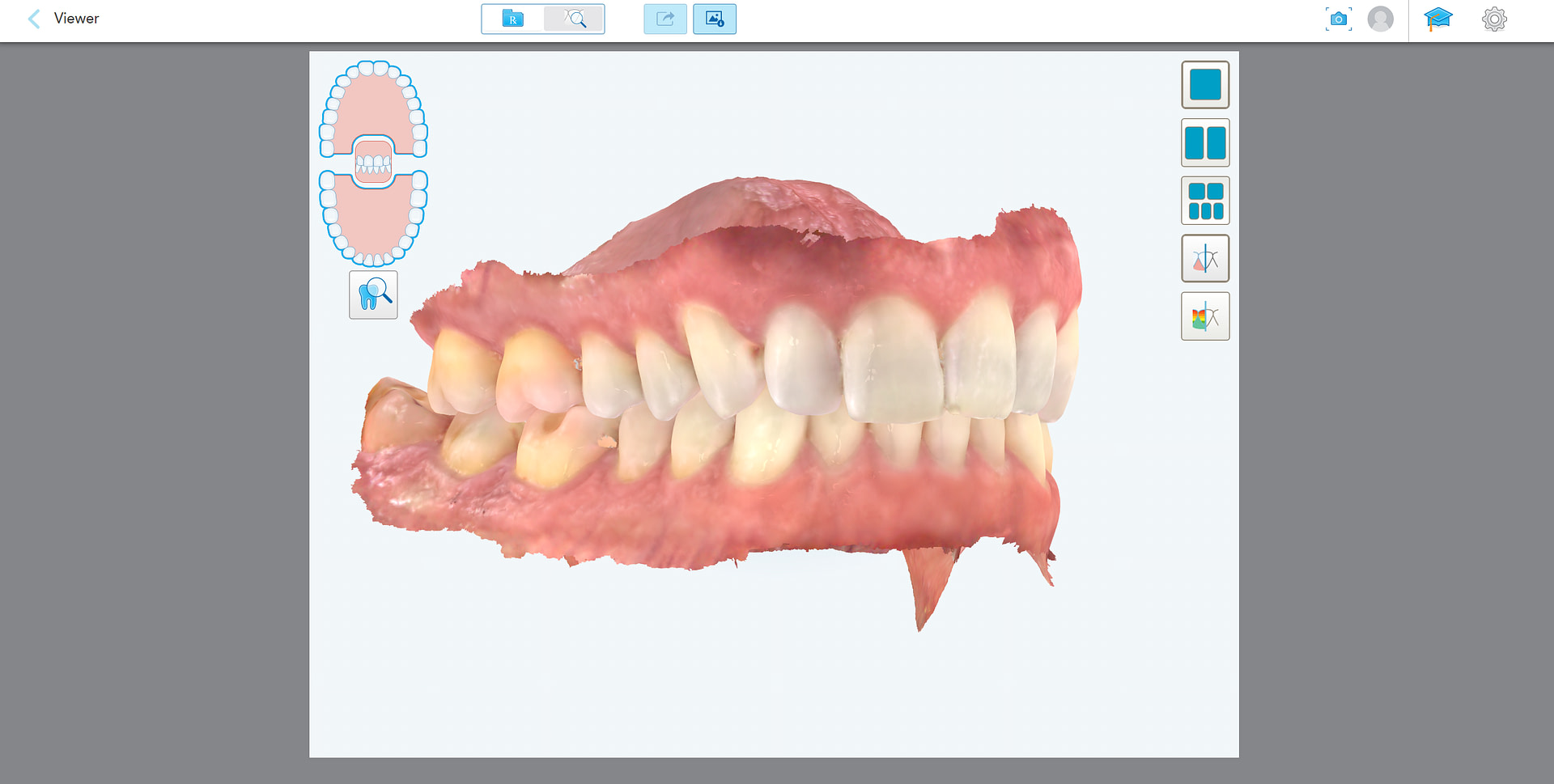Open the Rx folder view
This screenshot has width=1554, height=784.
513,19
